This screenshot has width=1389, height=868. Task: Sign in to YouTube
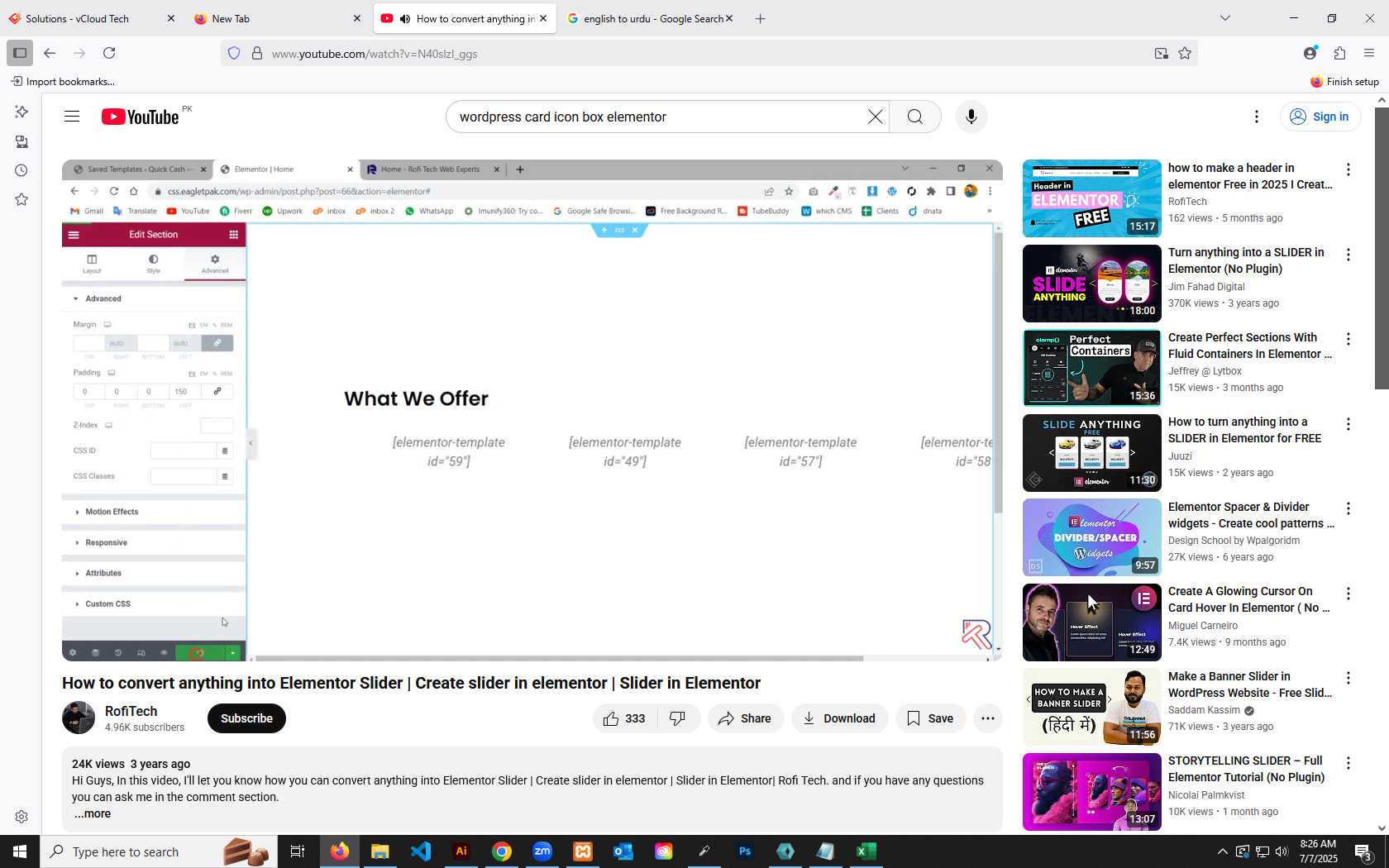[x=1320, y=117]
